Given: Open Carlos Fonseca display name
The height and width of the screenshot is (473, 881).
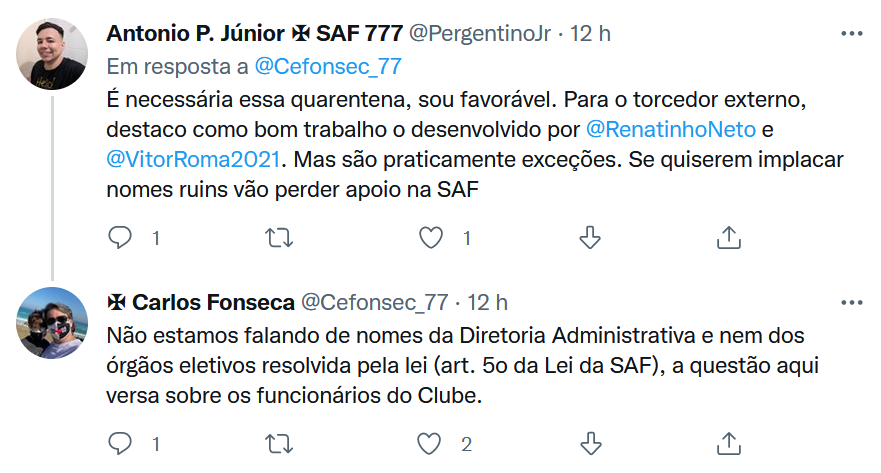Looking at the screenshot, I should [x=213, y=301].
